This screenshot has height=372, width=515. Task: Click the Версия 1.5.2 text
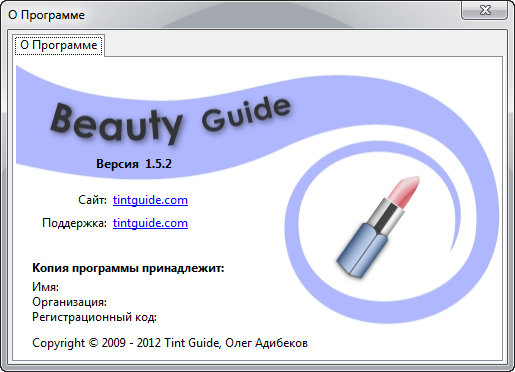(134, 164)
